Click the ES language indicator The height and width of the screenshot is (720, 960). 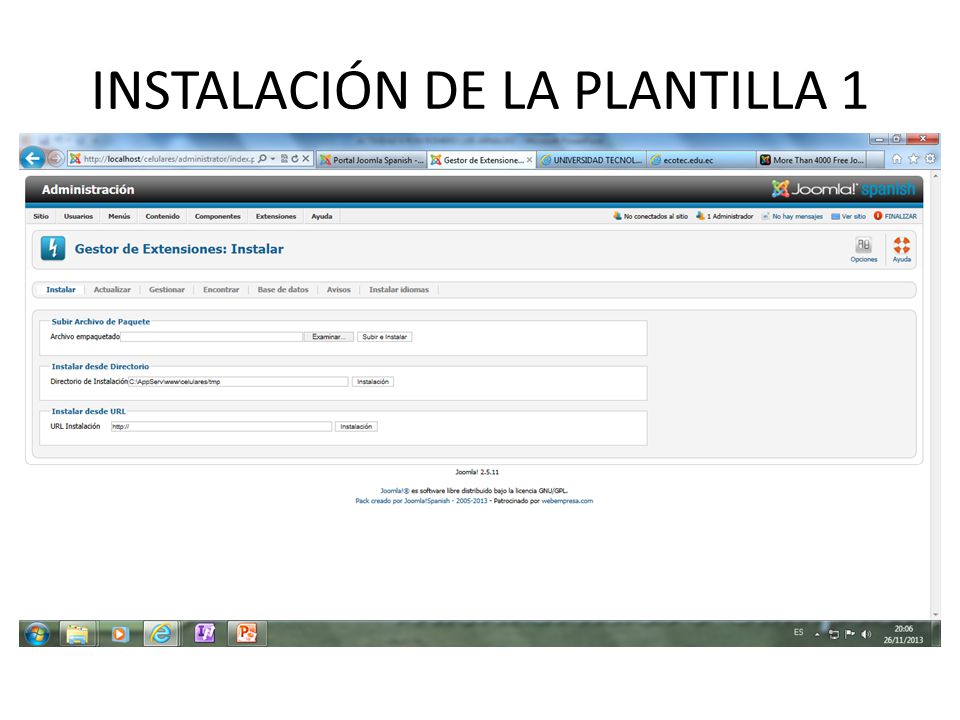pos(798,632)
